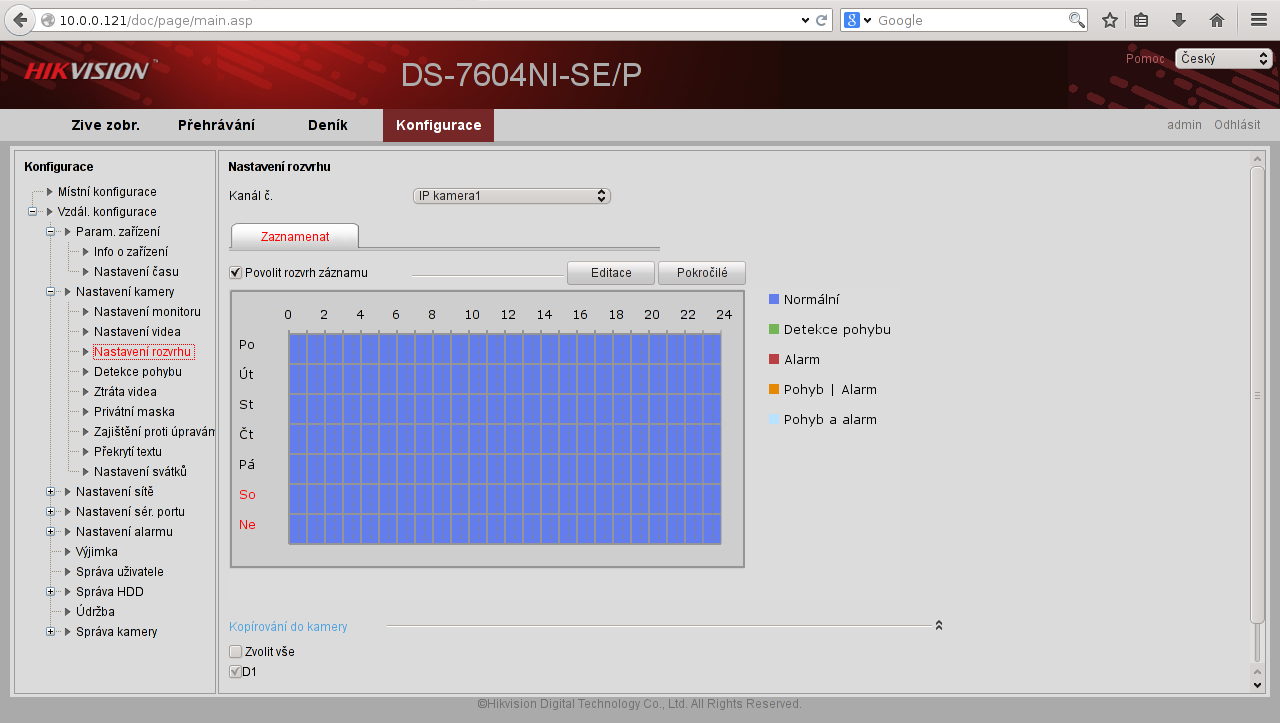Toggle the D1 camera checkbox

[236, 672]
